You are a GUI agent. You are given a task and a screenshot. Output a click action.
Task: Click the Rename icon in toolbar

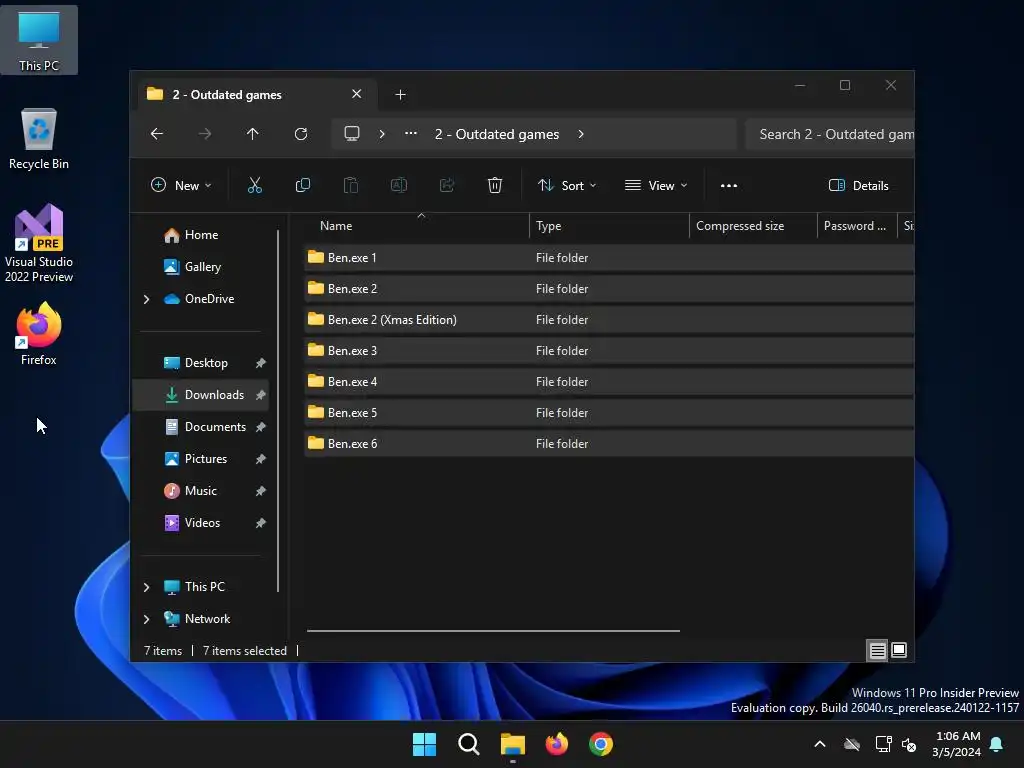(x=398, y=185)
